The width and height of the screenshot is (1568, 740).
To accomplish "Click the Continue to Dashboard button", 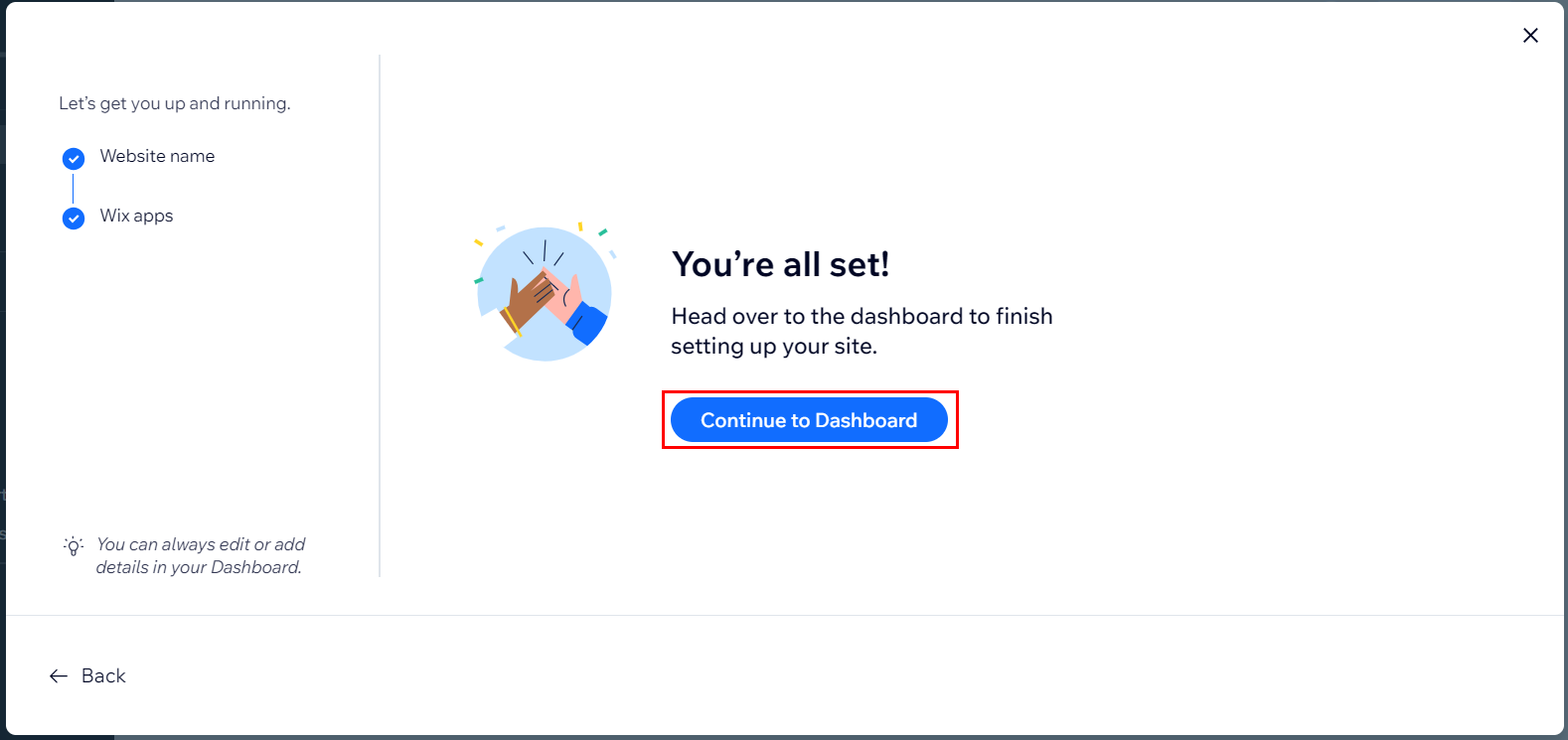I will [x=809, y=420].
